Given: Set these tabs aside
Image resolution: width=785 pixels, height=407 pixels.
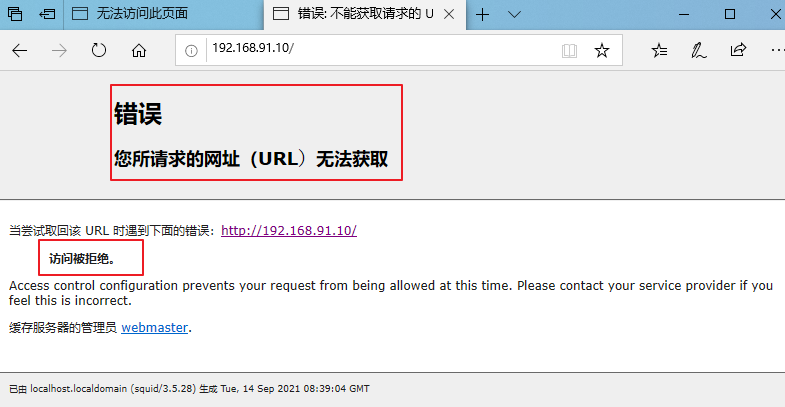Looking at the screenshot, I should pyautogui.click(x=47, y=14).
